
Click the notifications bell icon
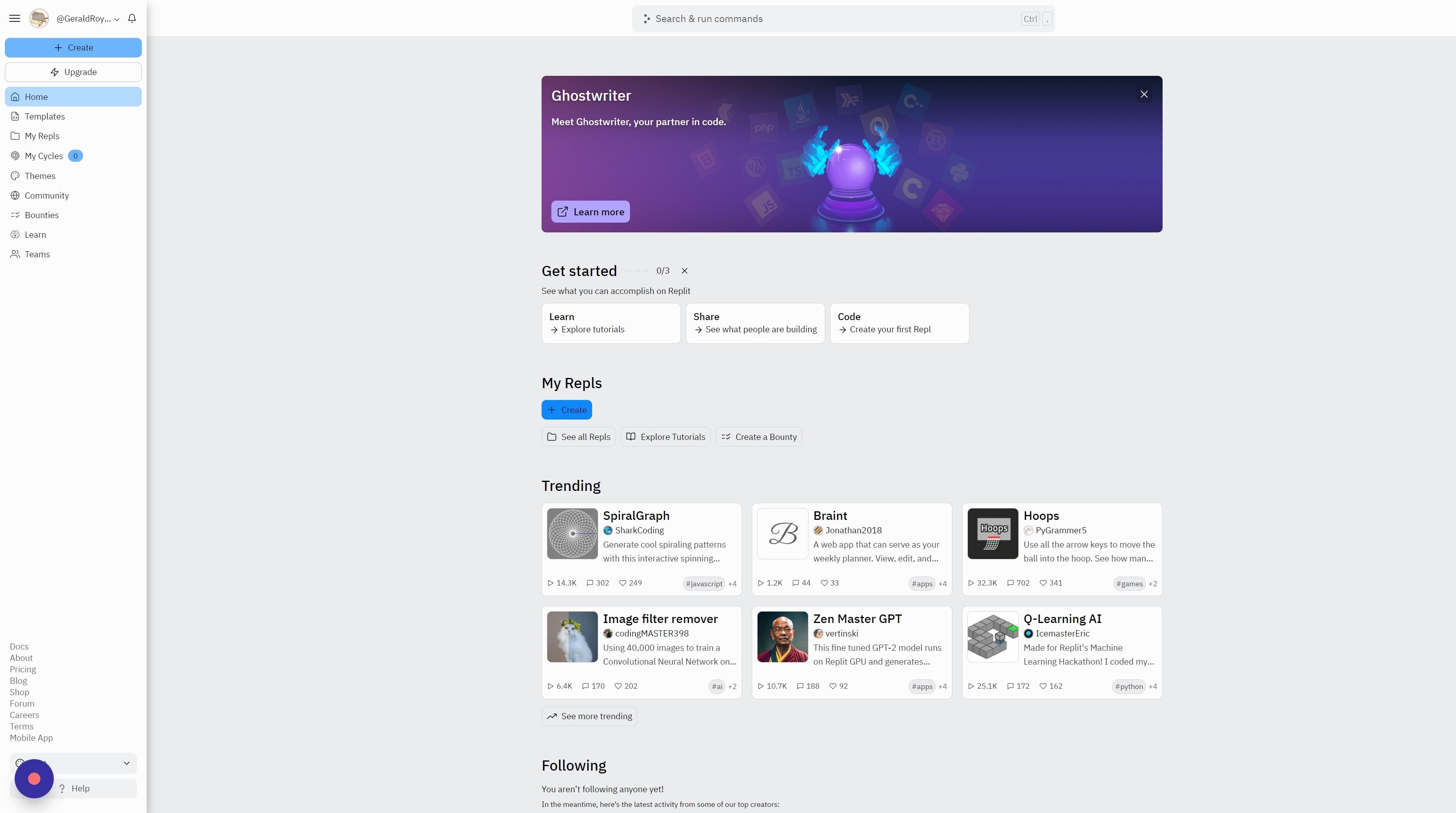132,19
